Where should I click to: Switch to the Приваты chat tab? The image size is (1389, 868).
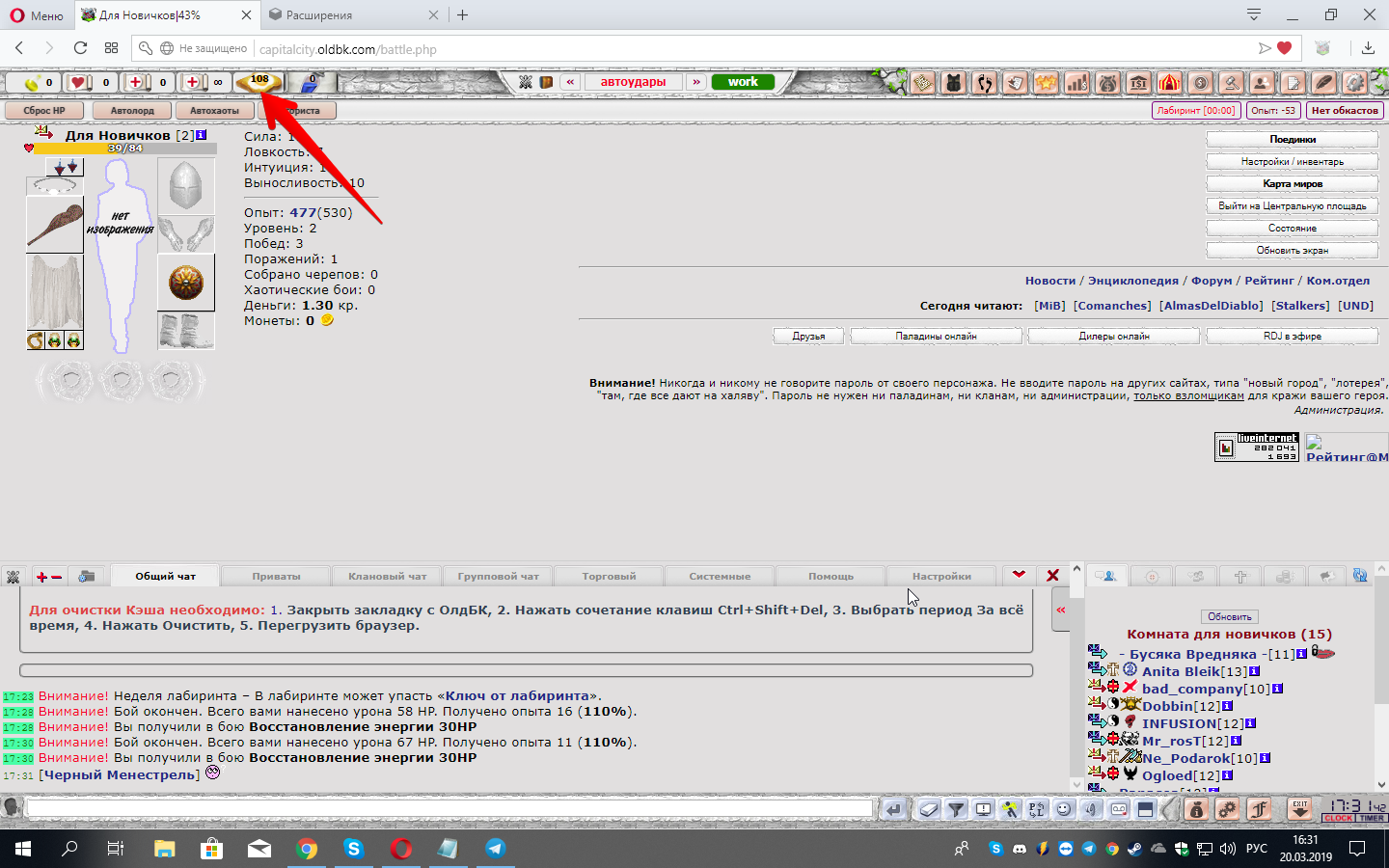click(276, 577)
